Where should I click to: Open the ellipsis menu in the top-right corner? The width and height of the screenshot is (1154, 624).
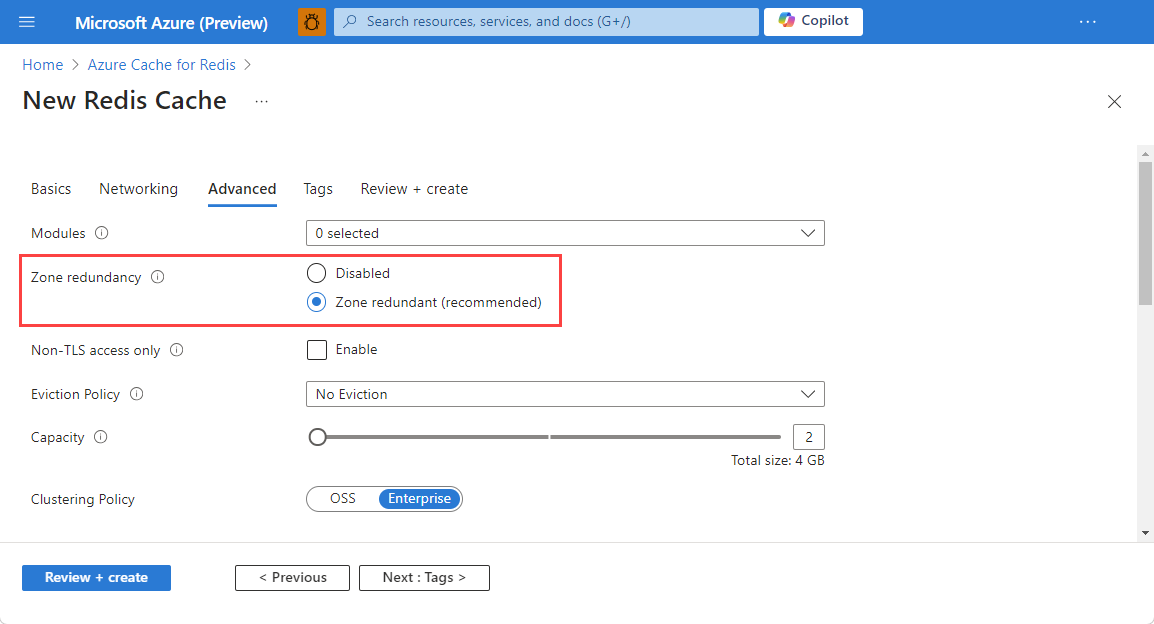coord(1087,22)
